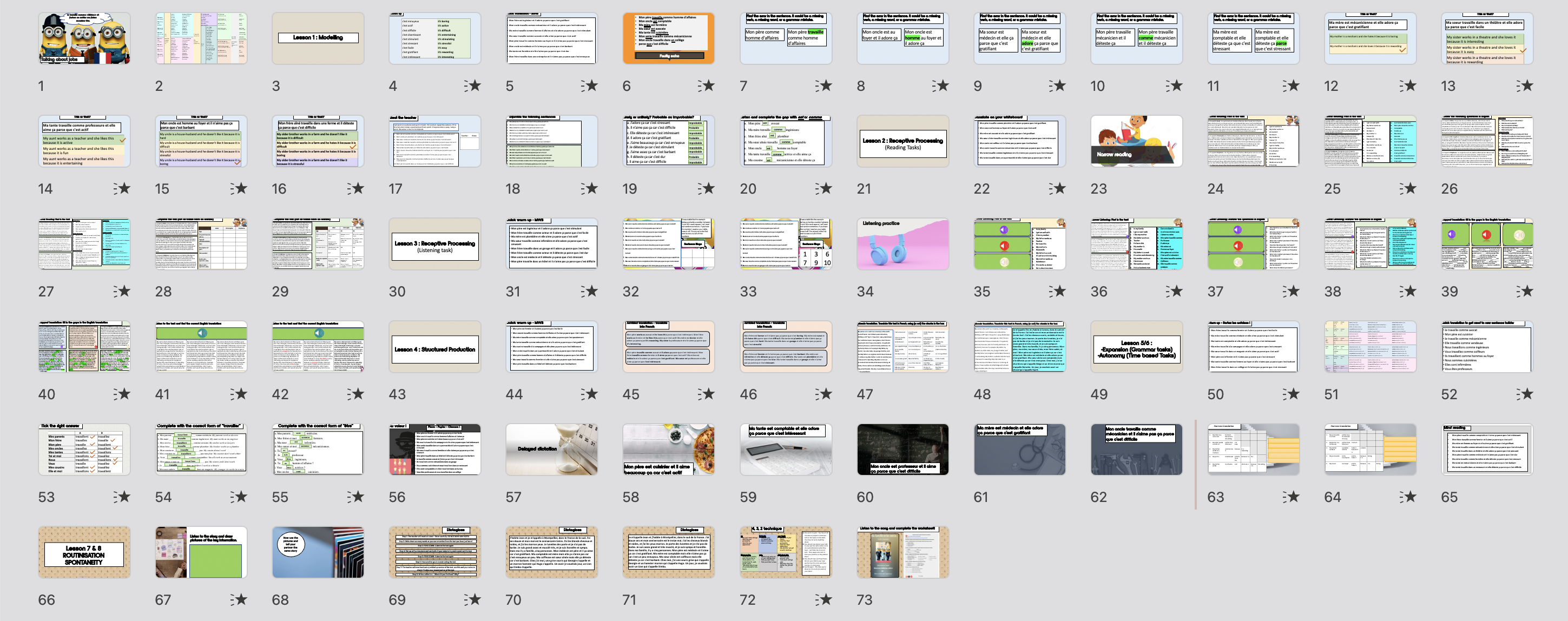Select the orange 'Faulty echo' slide 6
The height and width of the screenshot is (621, 1568).
(668, 38)
